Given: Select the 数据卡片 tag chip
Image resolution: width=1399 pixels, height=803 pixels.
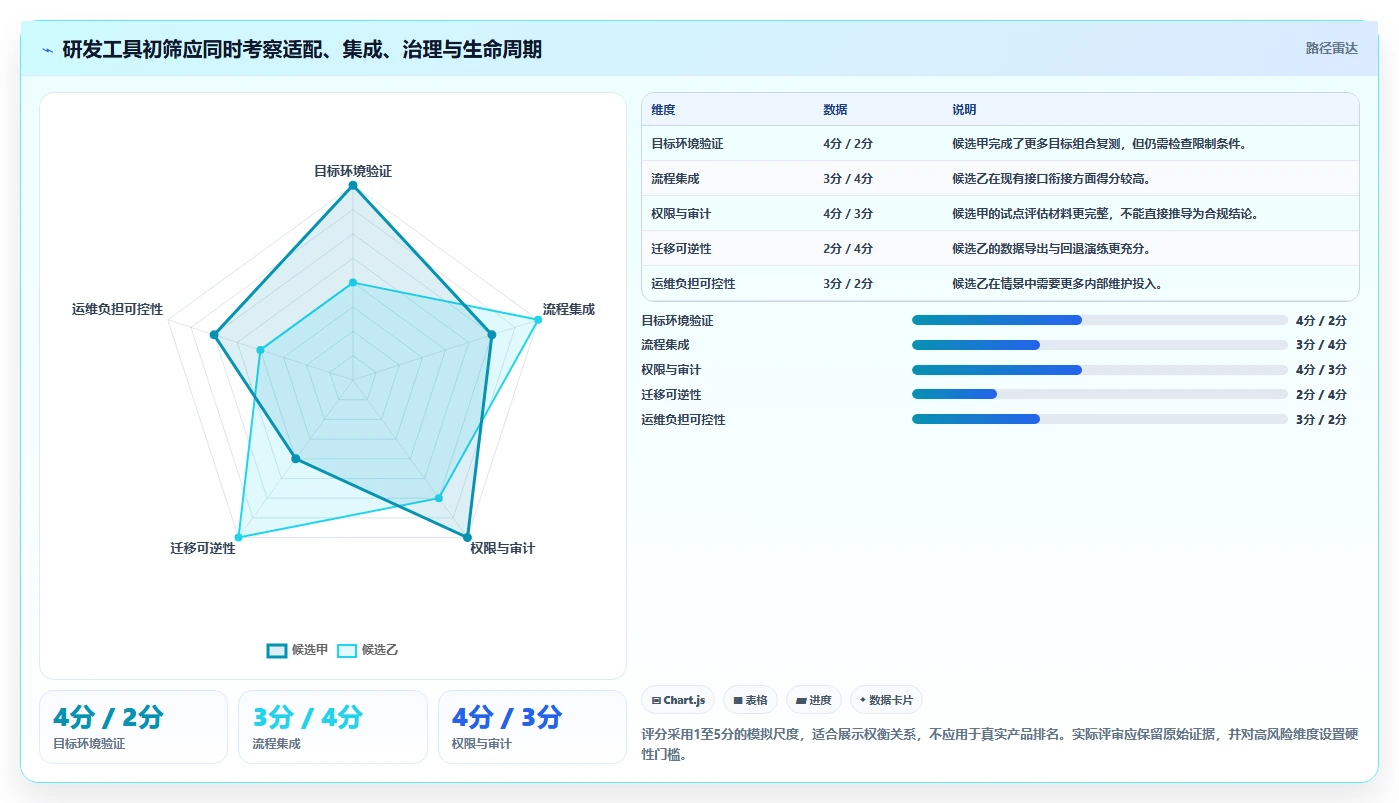Looking at the screenshot, I should point(886,700).
